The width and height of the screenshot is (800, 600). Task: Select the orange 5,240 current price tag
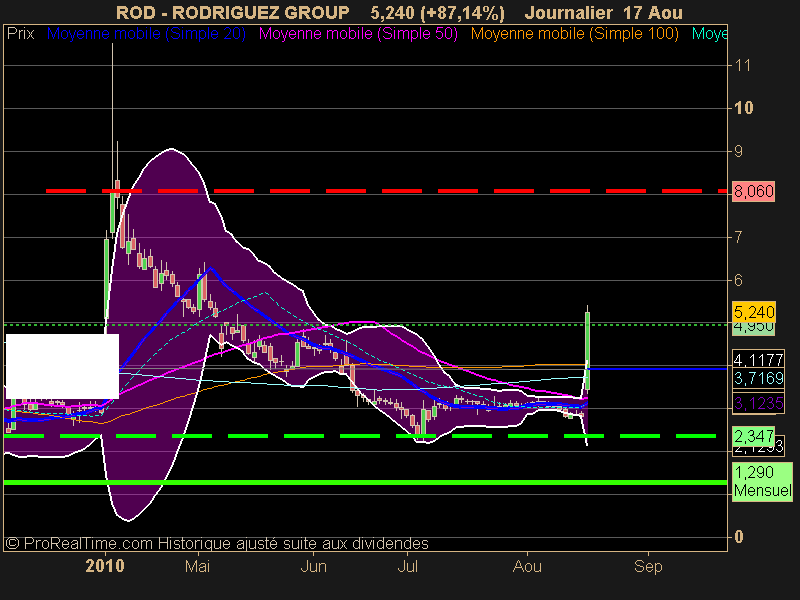tap(754, 311)
